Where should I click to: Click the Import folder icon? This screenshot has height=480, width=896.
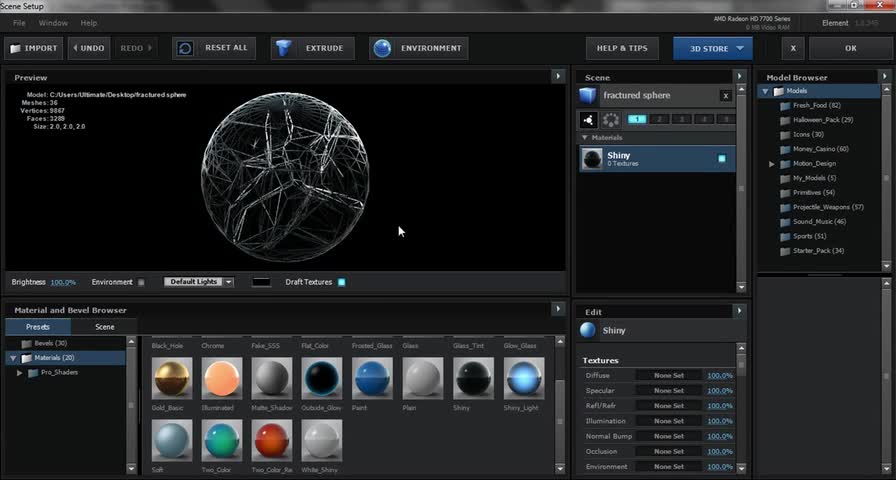15,49
